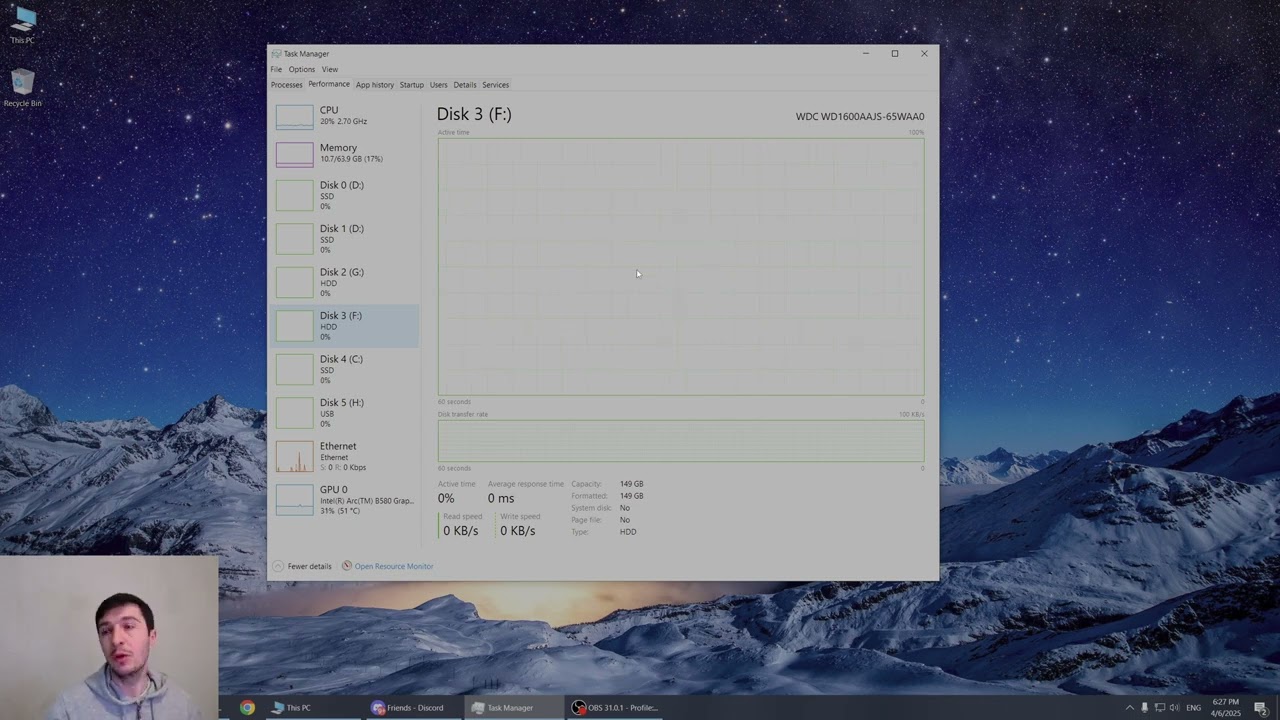Viewport: 1280px width, 720px height.
Task: Open the Options menu in Task Manager
Action: pos(302,69)
